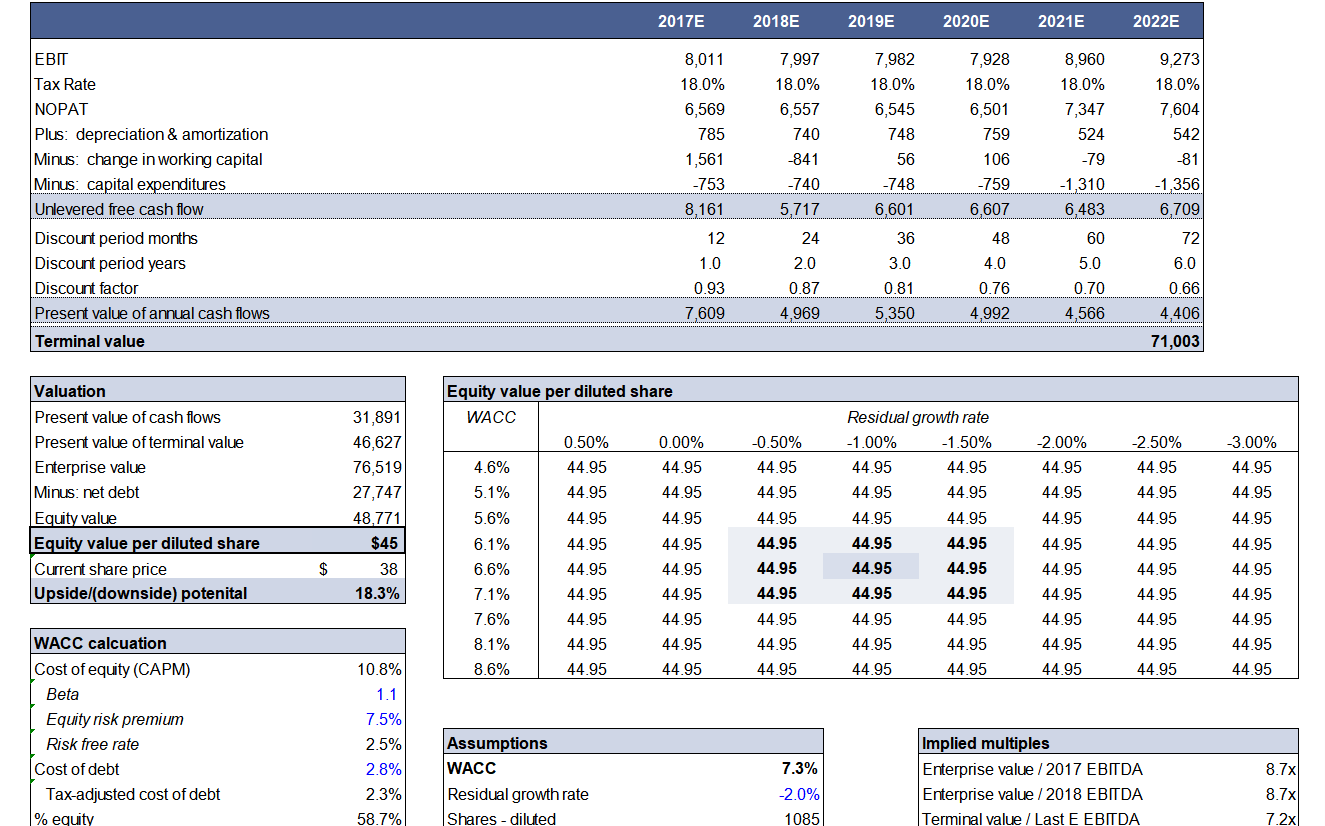The height and width of the screenshot is (826, 1325).
Task: Select the upside potential value 18.3%
Action: 380,594
